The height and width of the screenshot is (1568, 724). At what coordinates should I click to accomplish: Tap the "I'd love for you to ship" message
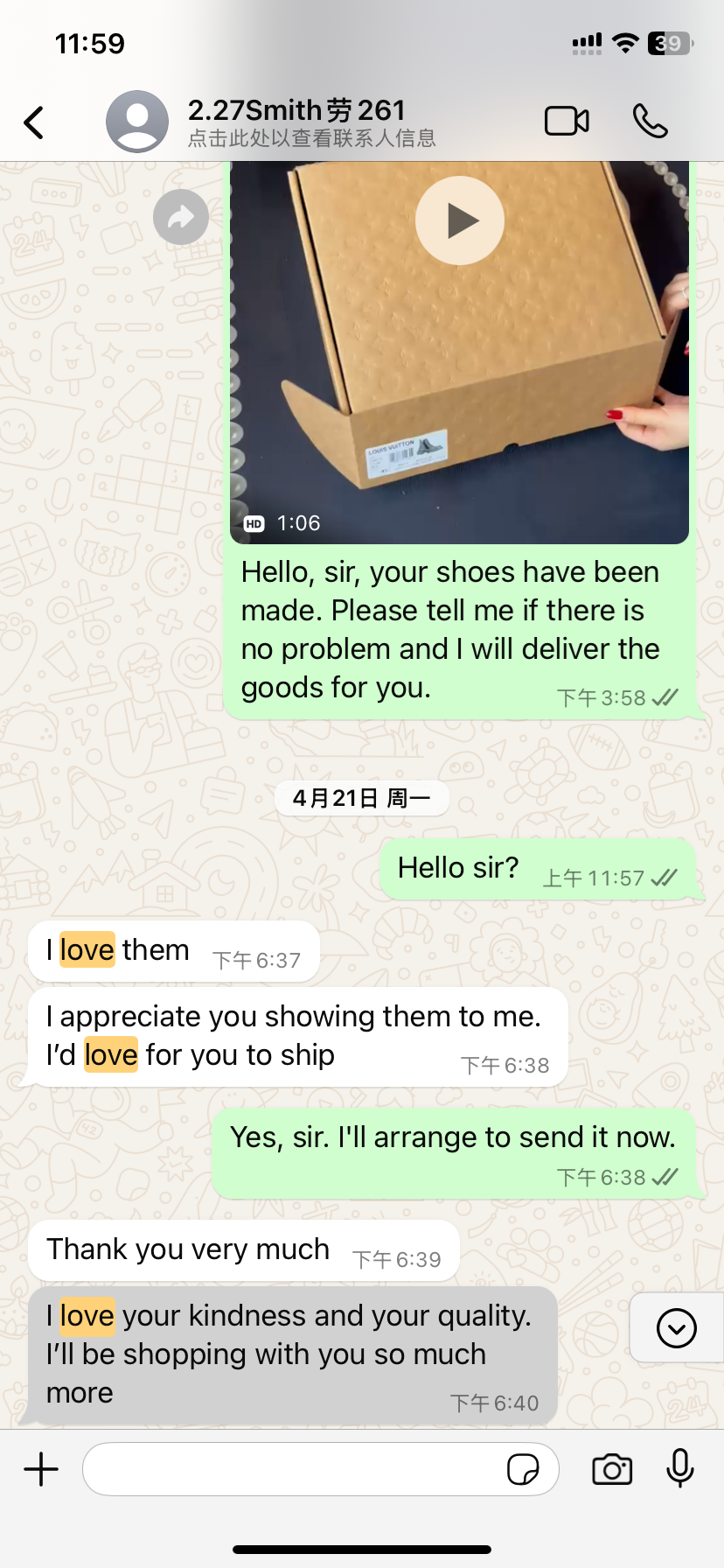pos(298,1037)
